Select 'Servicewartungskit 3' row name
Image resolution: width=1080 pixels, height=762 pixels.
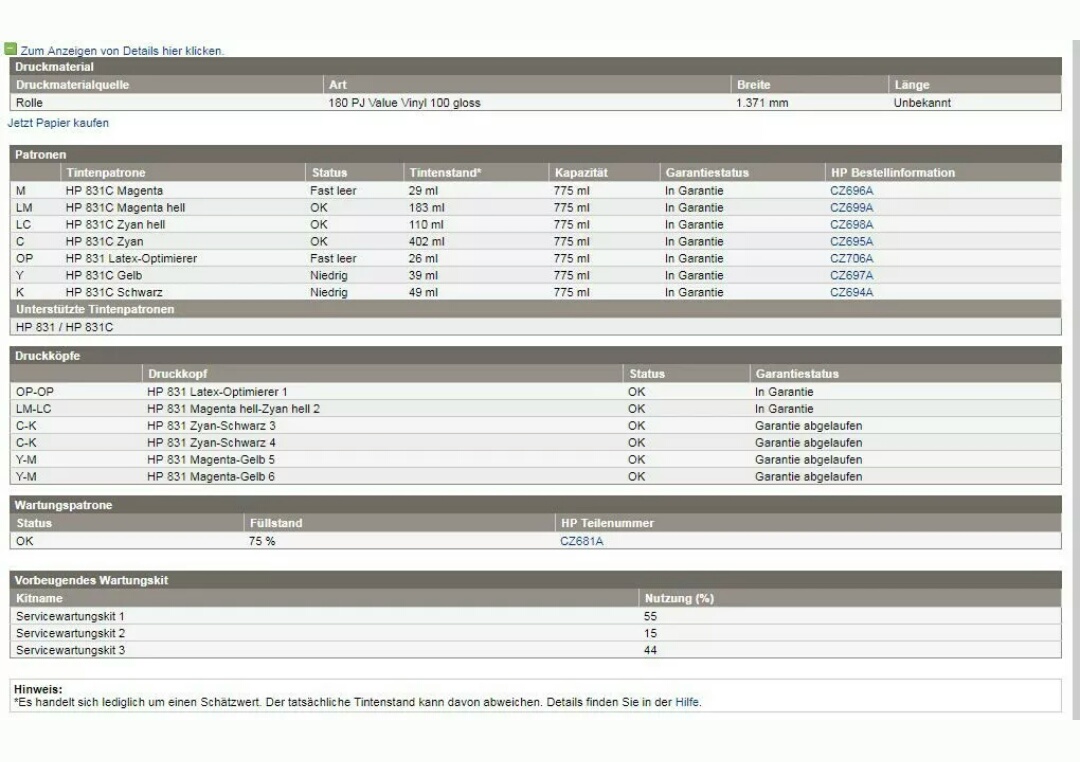point(70,650)
